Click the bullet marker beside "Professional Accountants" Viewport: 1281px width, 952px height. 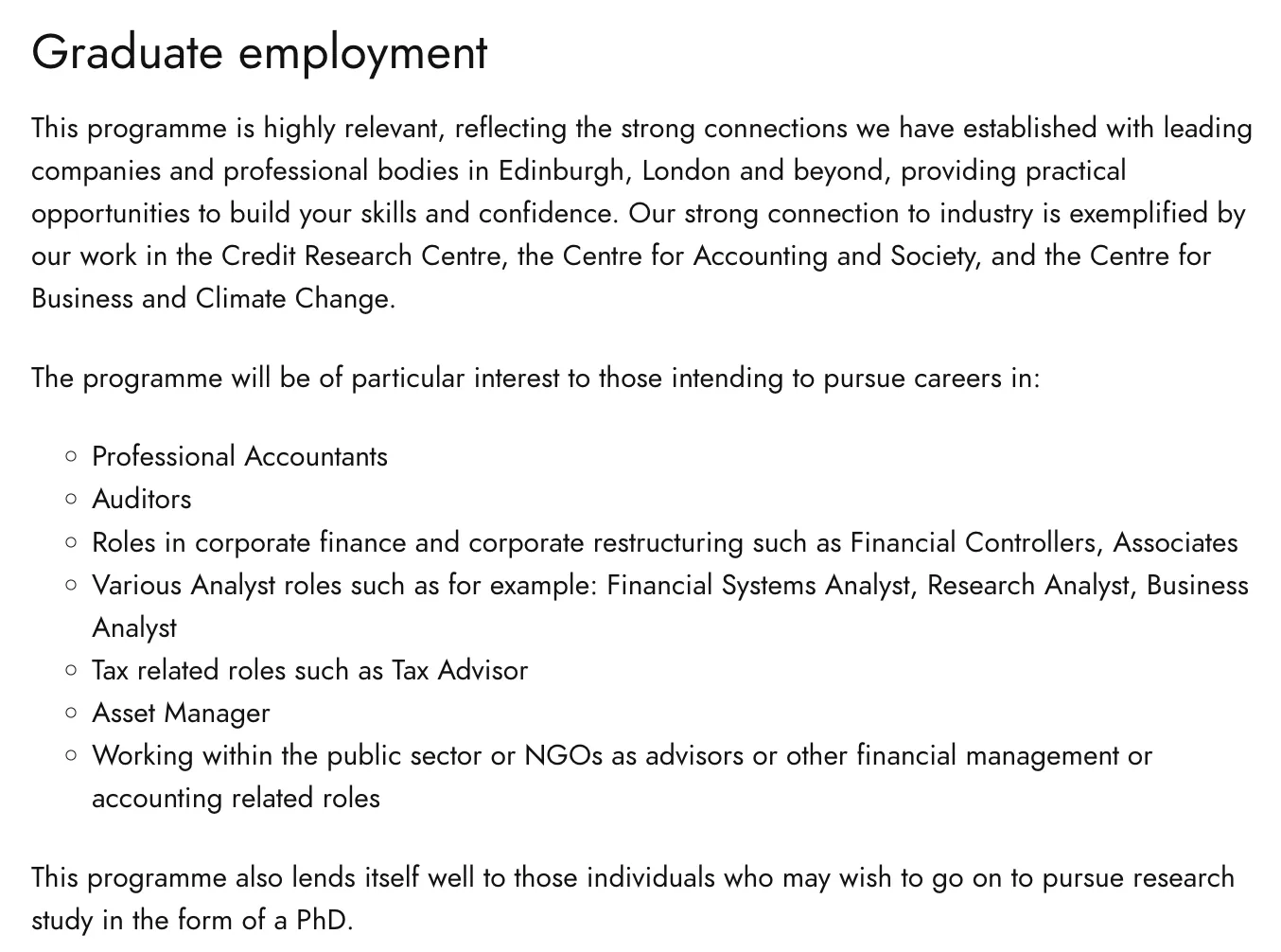[x=71, y=456]
